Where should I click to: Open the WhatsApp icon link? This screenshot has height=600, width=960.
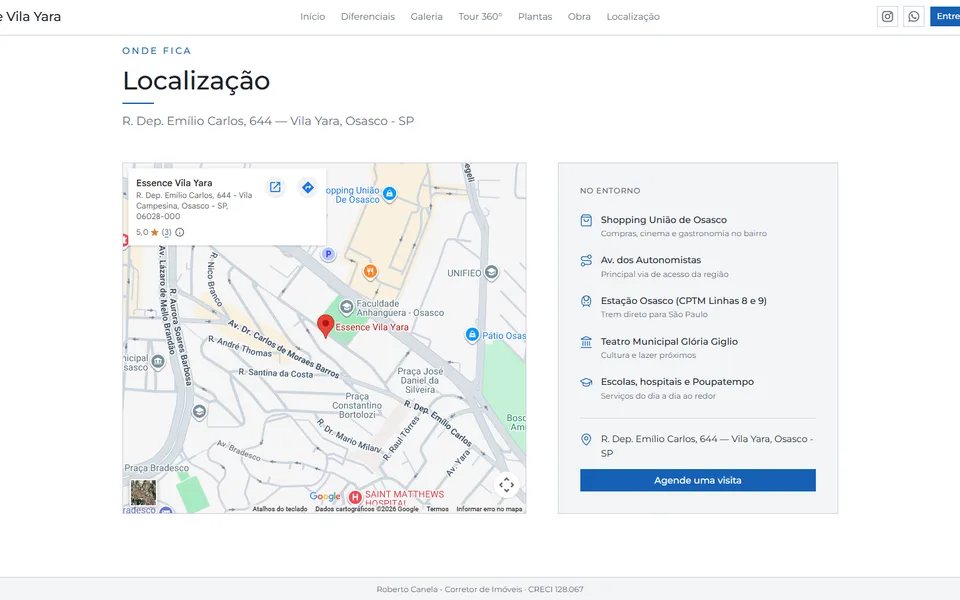pyautogui.click(x=913, y=17)
